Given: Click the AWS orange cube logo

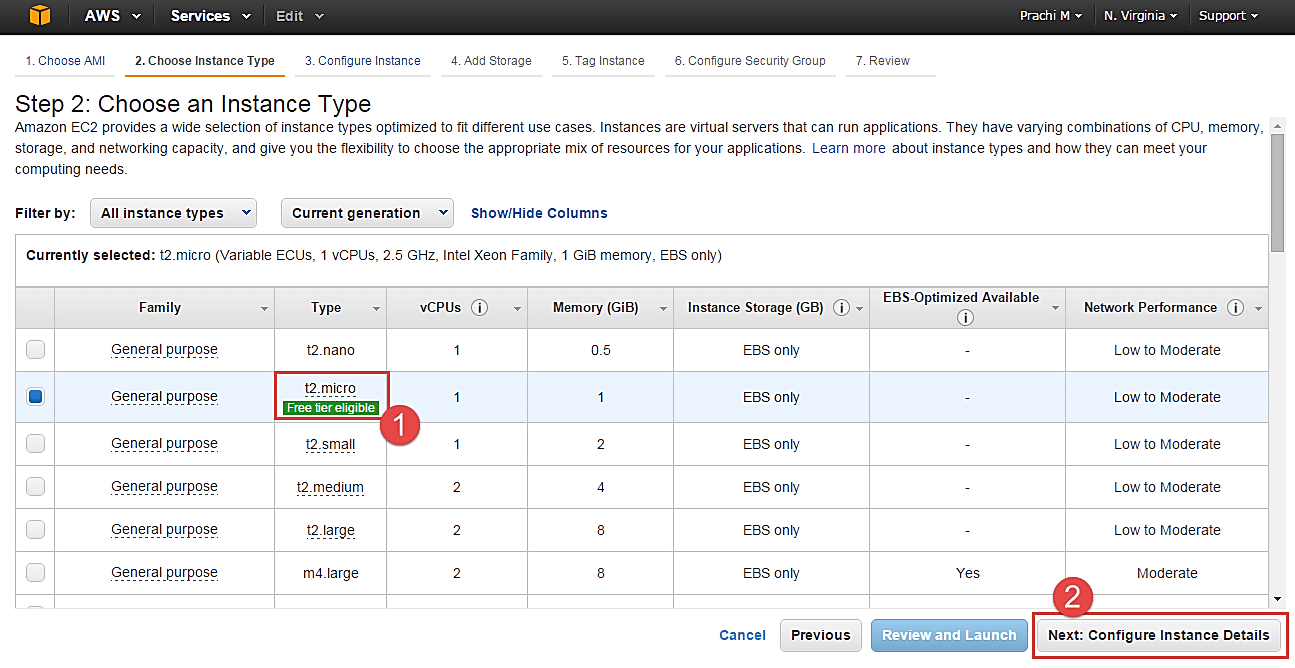Looking at the screenshot, I should click(40, 16).
